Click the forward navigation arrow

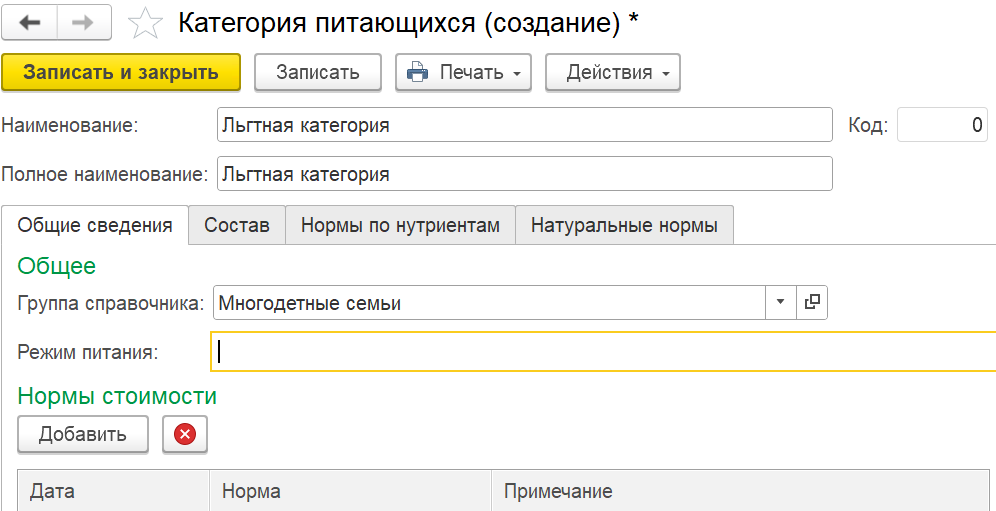(85, 23)
